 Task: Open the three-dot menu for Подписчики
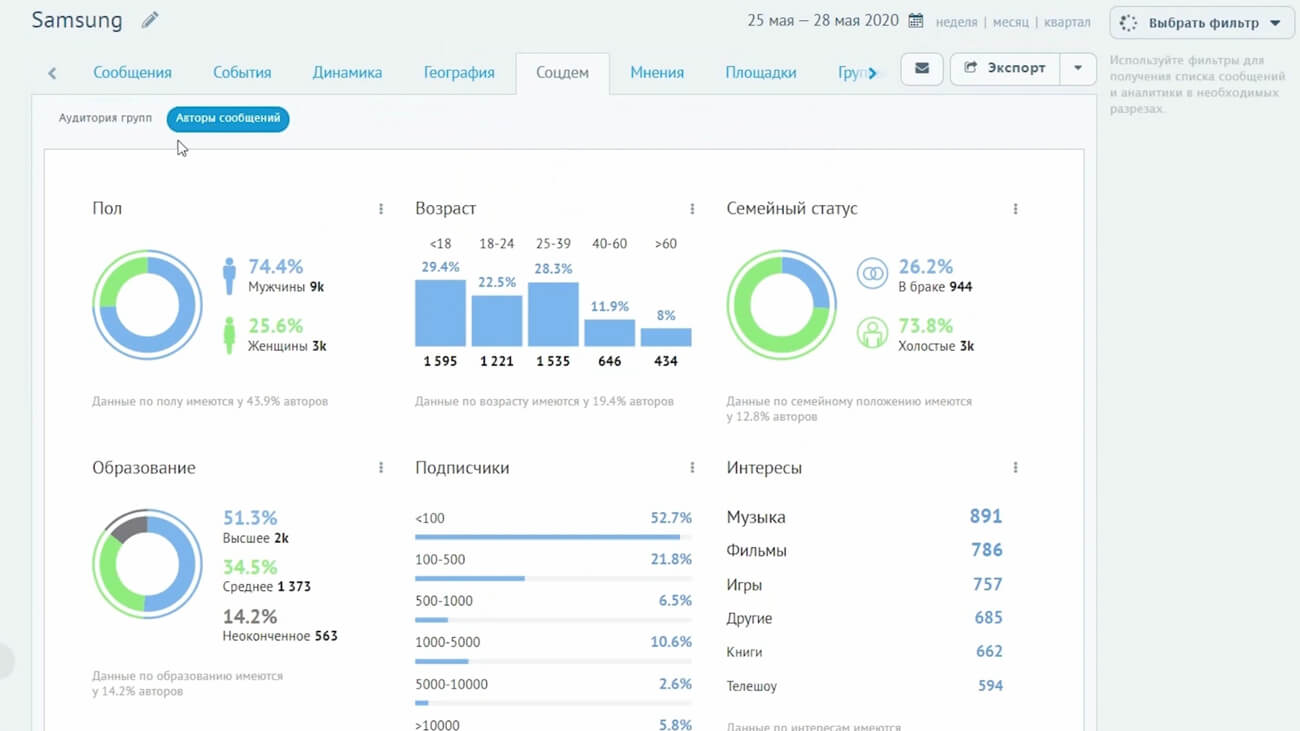(x=692, y=468)
